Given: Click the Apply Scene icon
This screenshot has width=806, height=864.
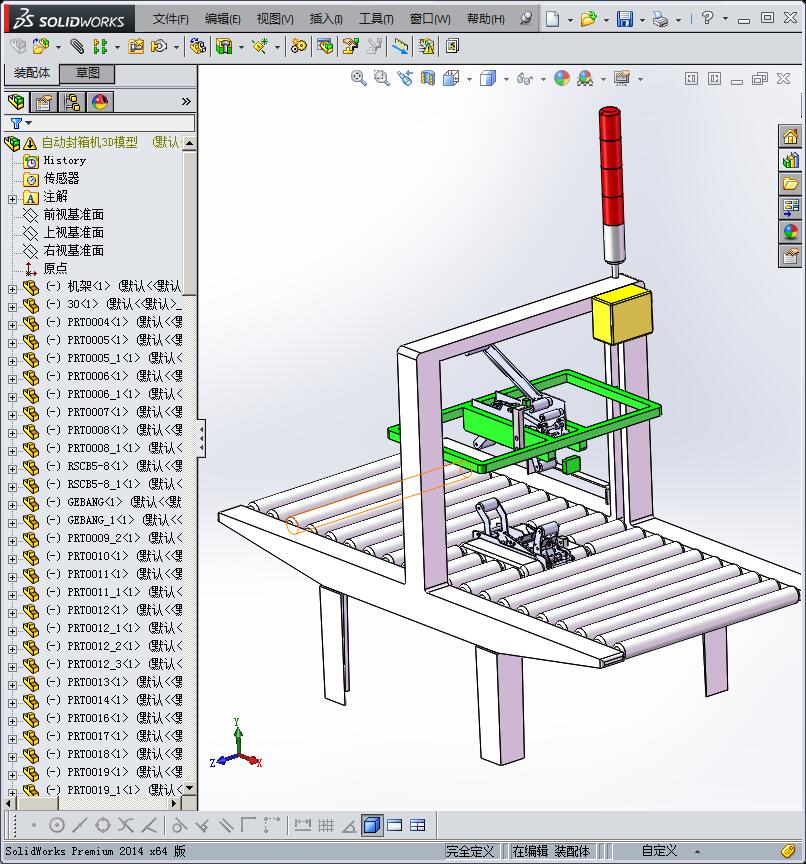Looking at the screenshot, I should coord(585,78).
